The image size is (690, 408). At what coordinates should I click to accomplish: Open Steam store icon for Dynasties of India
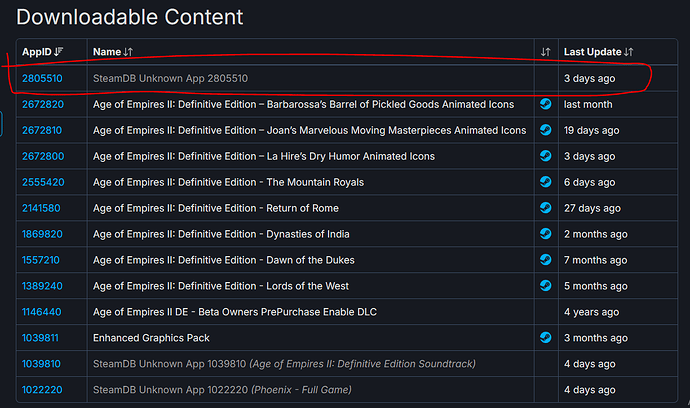[x=546, y=234]
